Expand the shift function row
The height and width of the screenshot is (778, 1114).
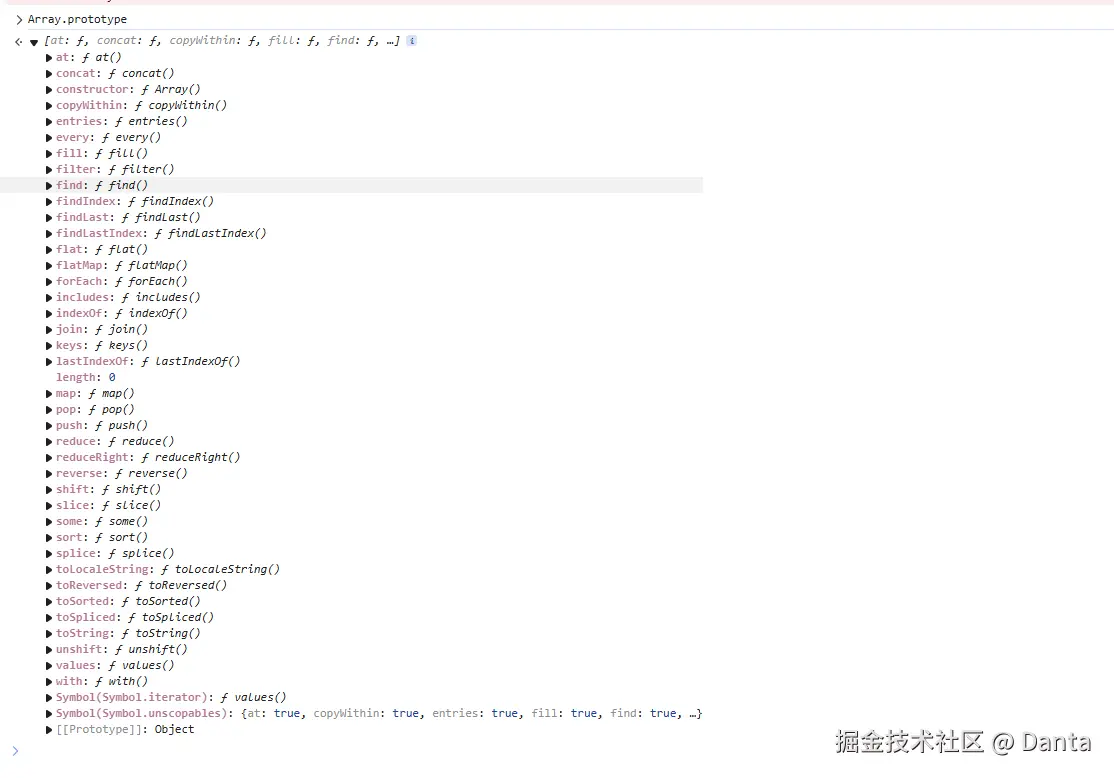[x=49, y=490]
